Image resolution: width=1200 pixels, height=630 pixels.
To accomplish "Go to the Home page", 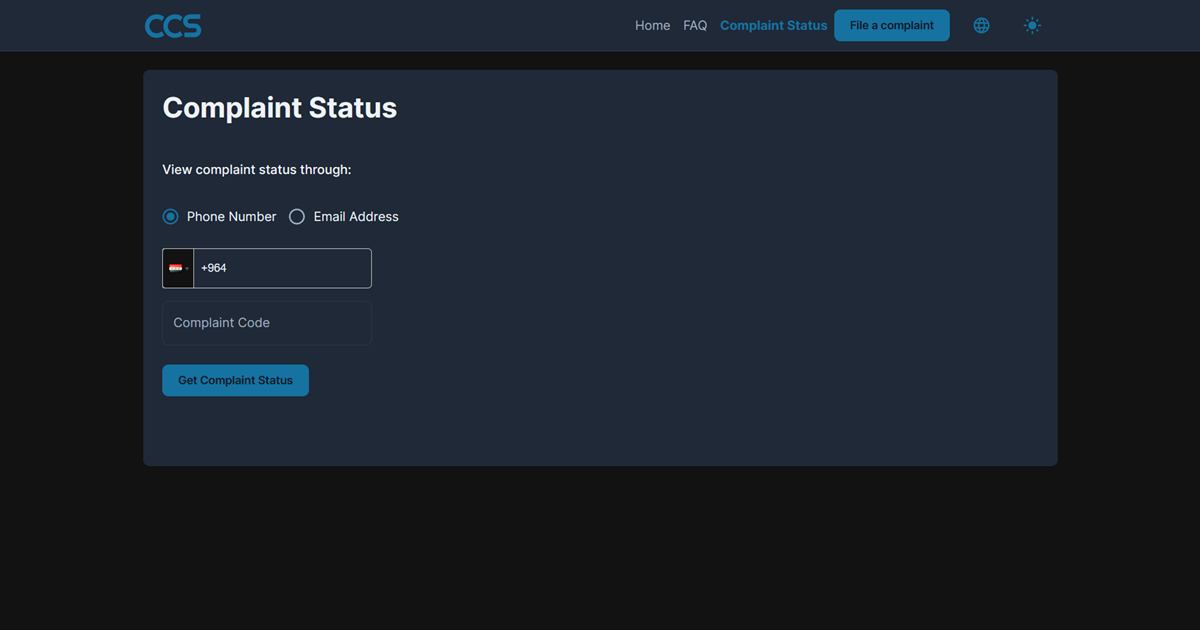I will point(652,26).
